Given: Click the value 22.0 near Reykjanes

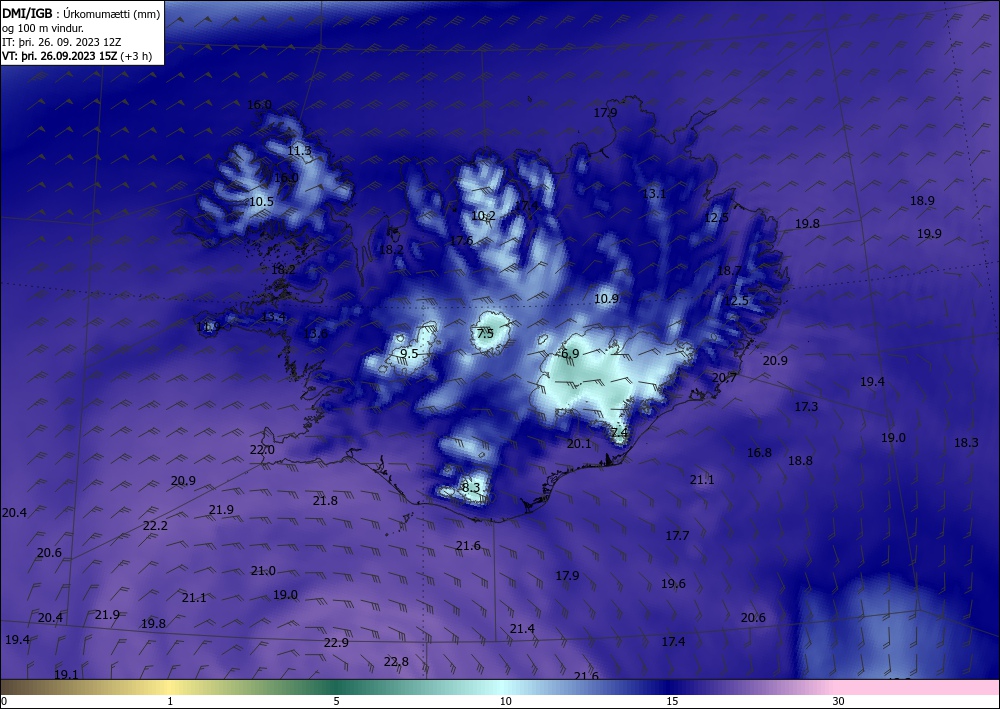Looking at the screenshot, I should [261, 450].
